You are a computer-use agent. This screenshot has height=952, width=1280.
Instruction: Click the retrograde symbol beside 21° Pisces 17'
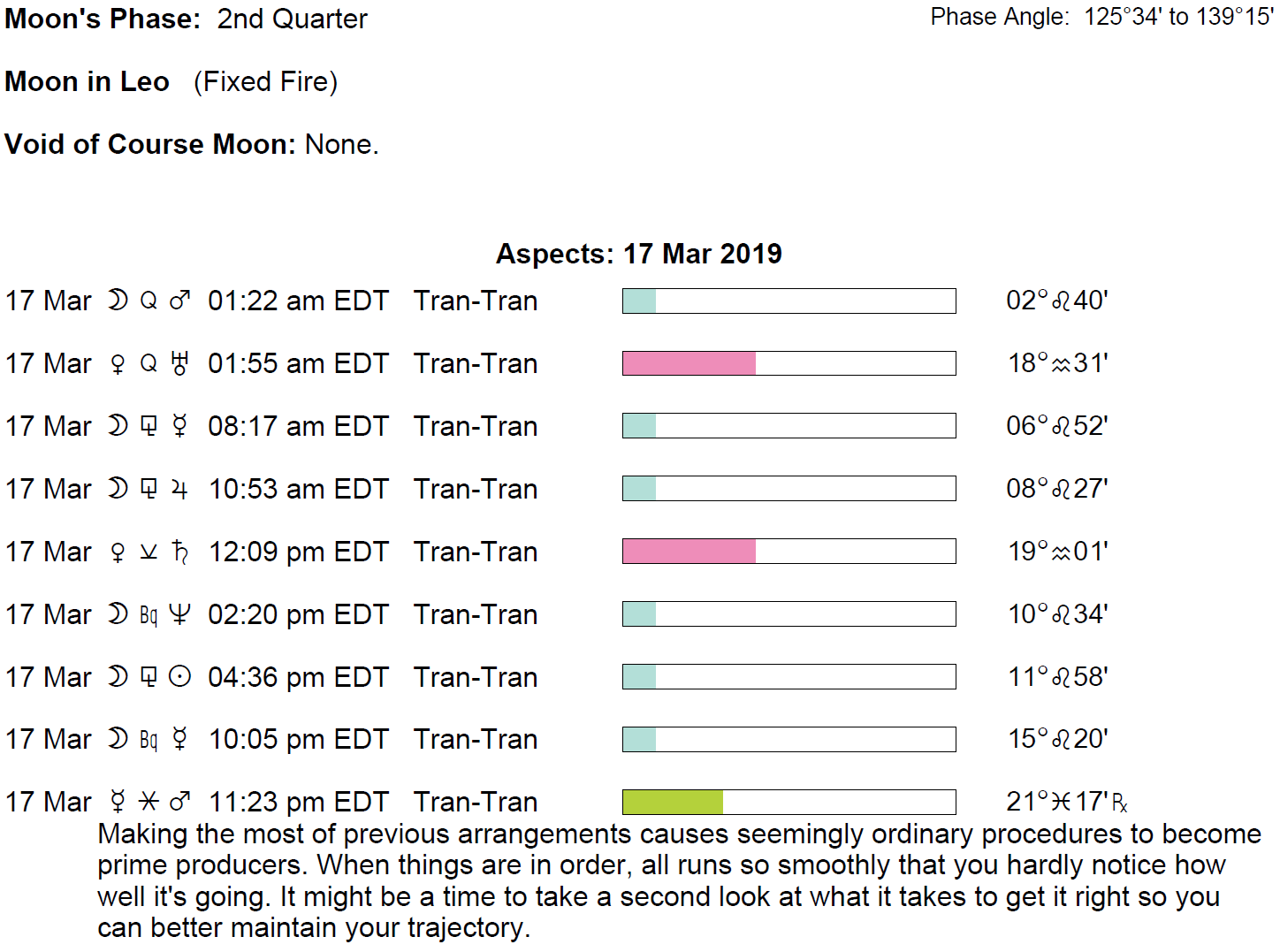(1119, 803)
